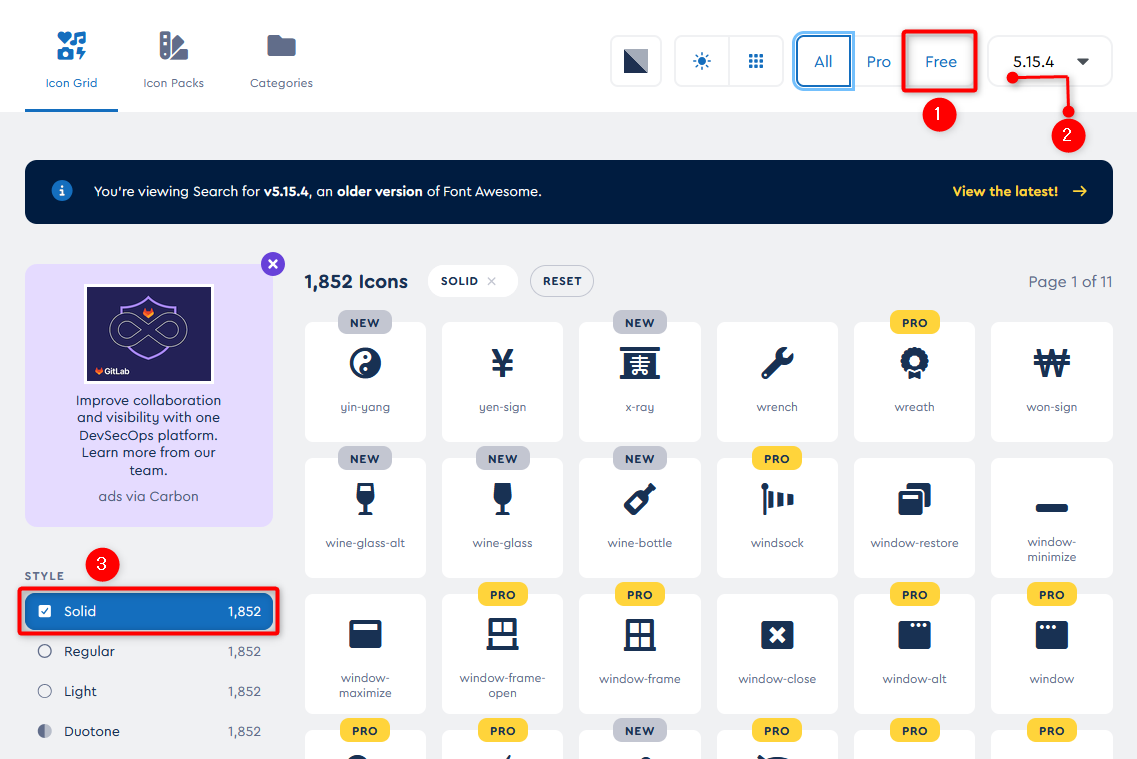Open the won-sign icon
The height and width of the screenshot is (759, 1137).
click(1051, 382)
